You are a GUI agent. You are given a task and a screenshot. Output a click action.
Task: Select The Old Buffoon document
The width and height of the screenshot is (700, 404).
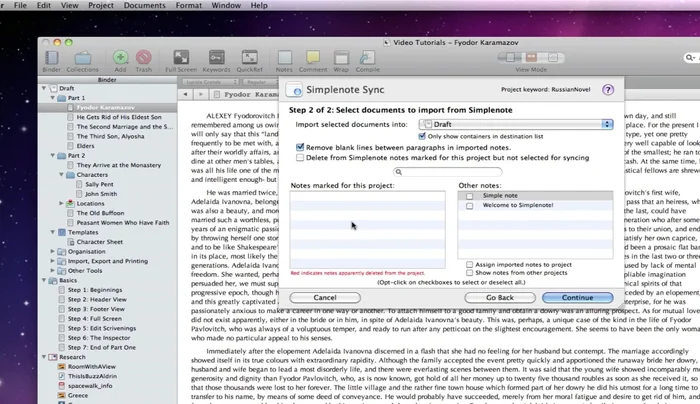[100, 213]
